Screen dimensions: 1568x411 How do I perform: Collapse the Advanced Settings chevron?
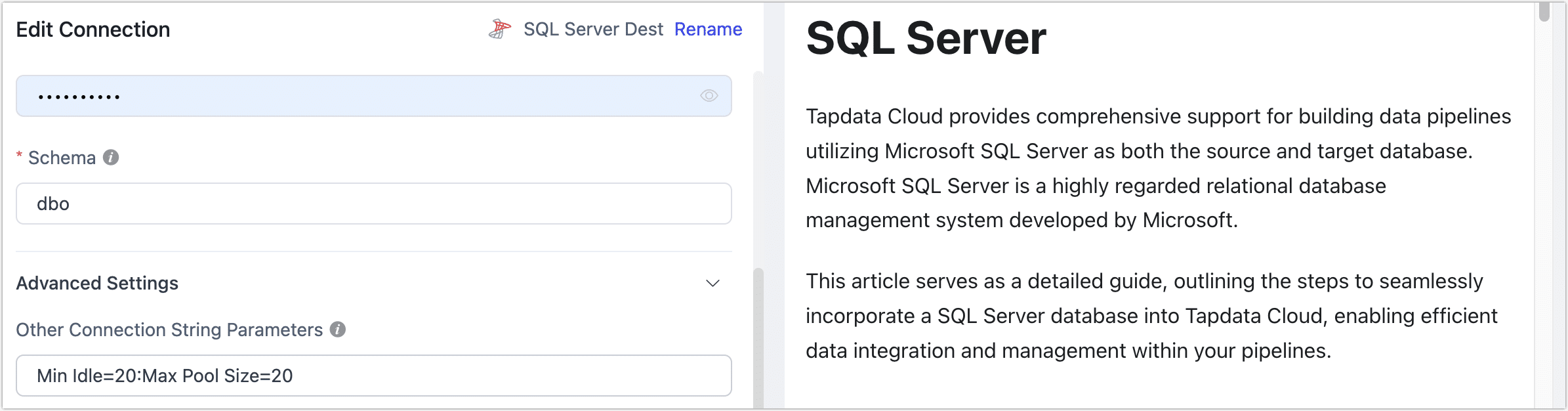[x=712, y=283]
